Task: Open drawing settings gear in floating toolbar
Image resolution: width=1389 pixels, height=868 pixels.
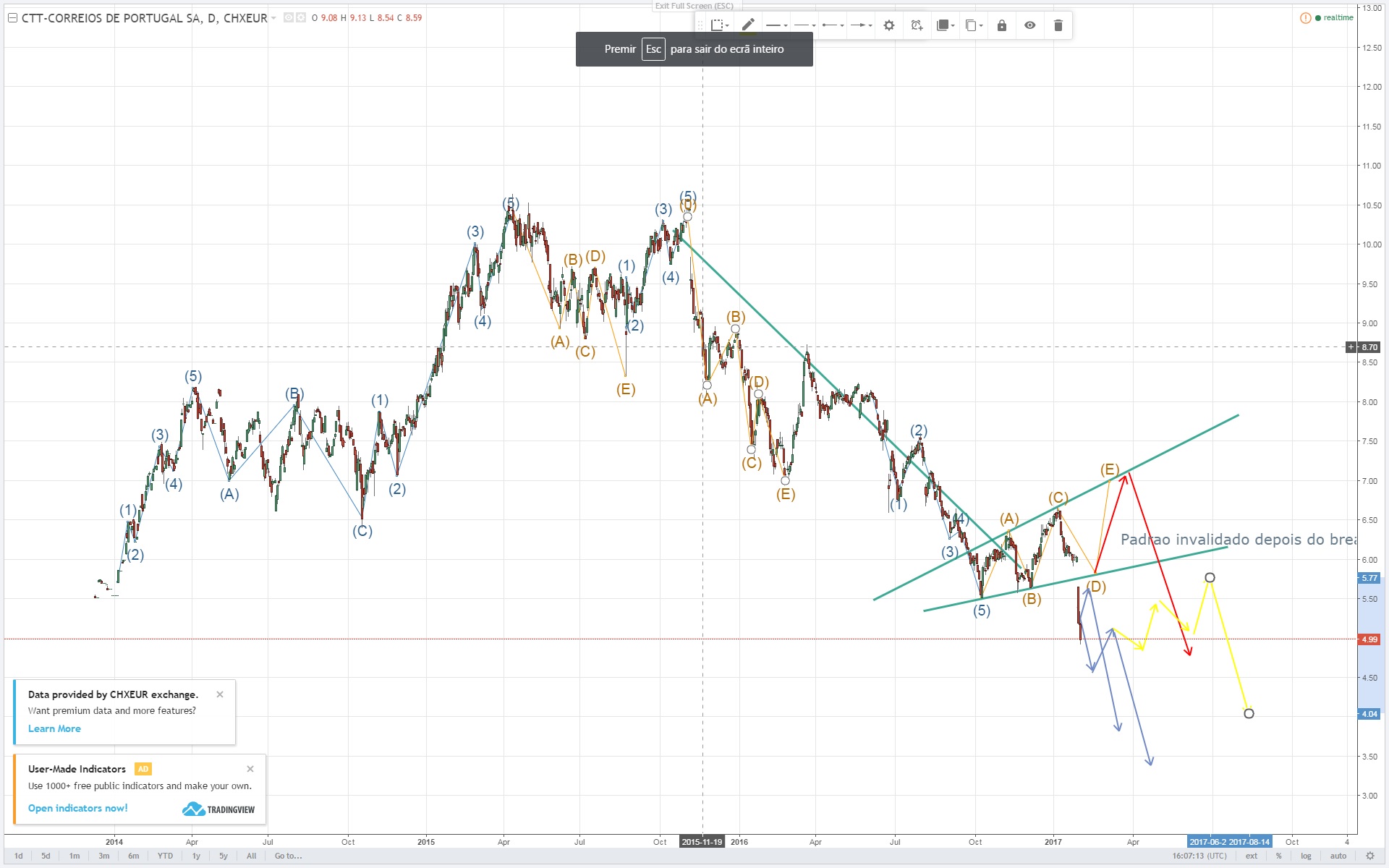Action: tap(889, 25)
